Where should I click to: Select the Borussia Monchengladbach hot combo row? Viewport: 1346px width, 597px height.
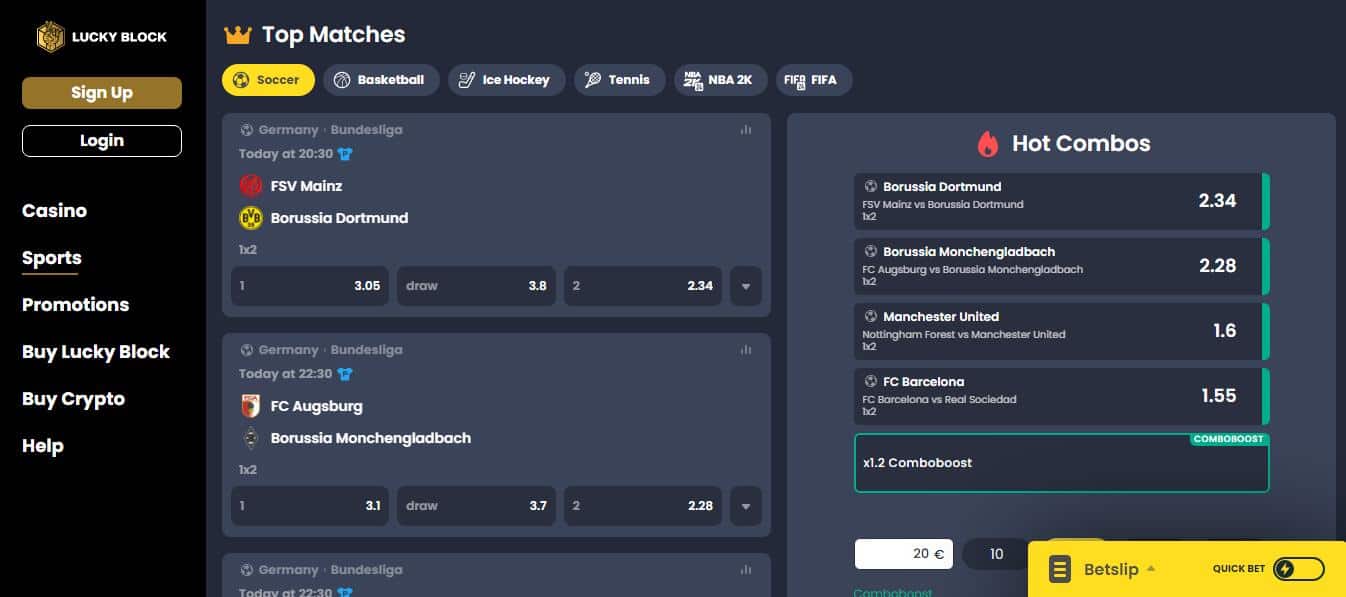[1062, 266]
